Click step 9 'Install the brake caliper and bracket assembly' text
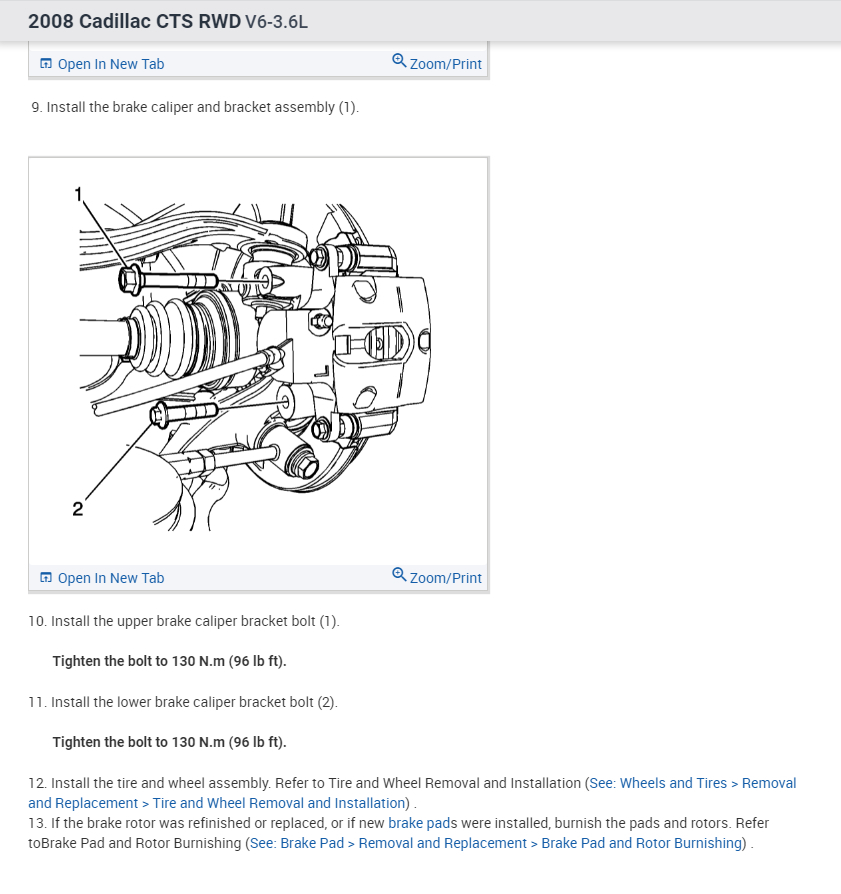Screen dimensions: 841x894 (x=195, y=107)
